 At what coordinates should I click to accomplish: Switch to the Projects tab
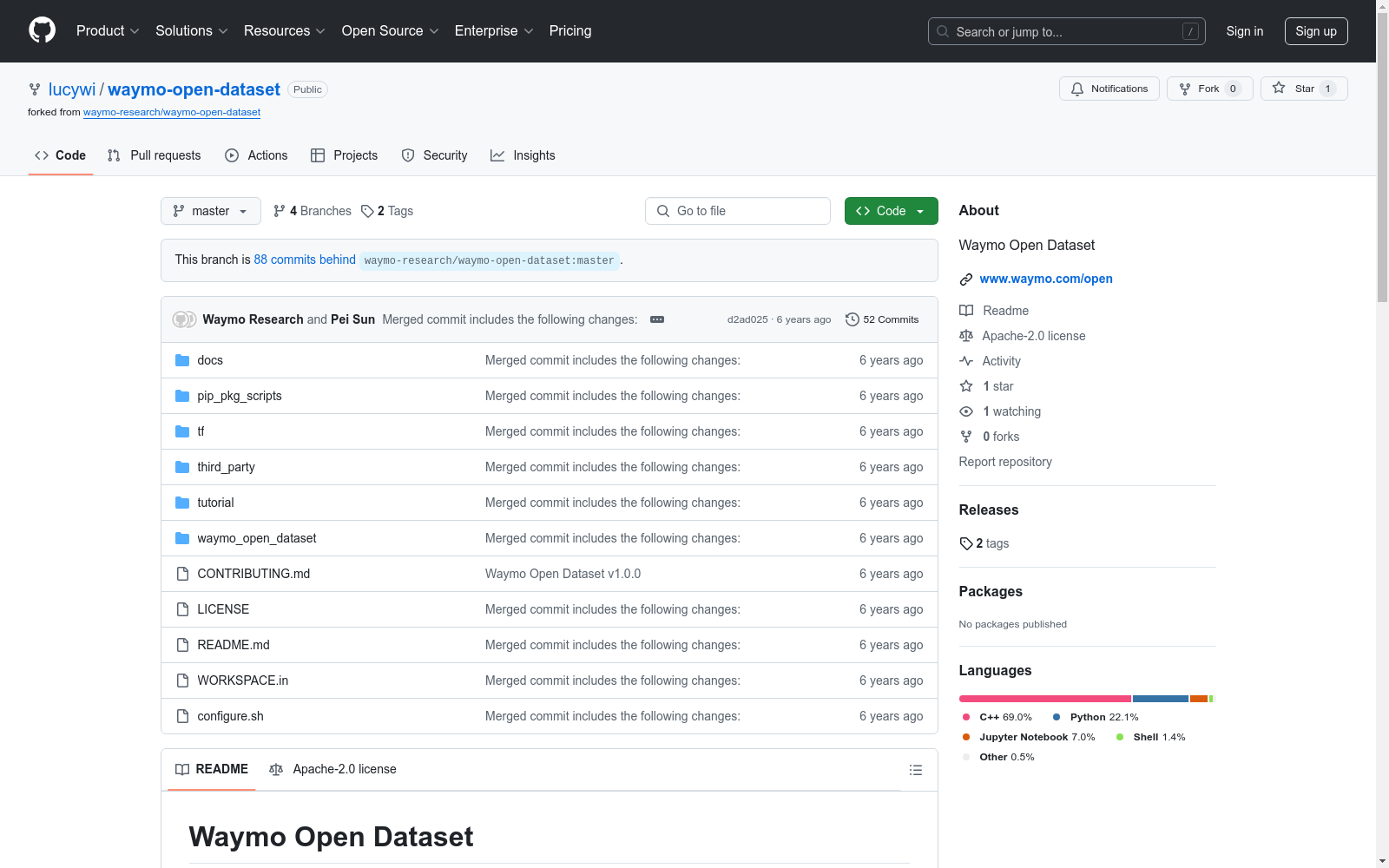click(x=345, y=155)
